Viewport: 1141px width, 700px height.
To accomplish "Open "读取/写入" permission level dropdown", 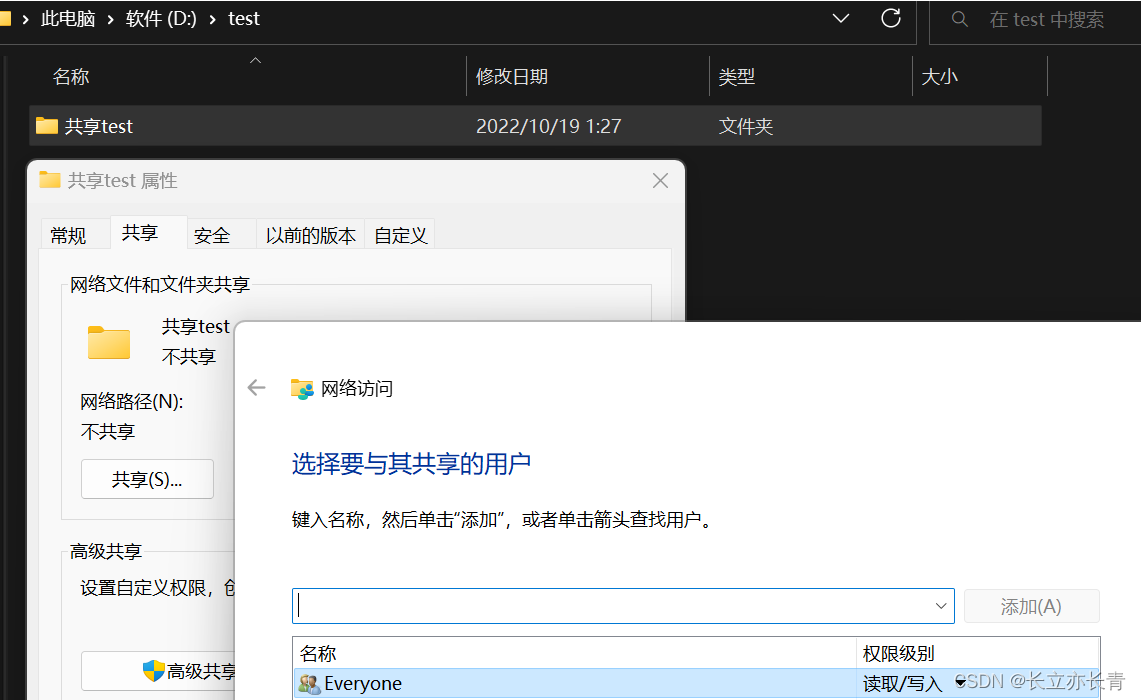I will coord(961,683).
